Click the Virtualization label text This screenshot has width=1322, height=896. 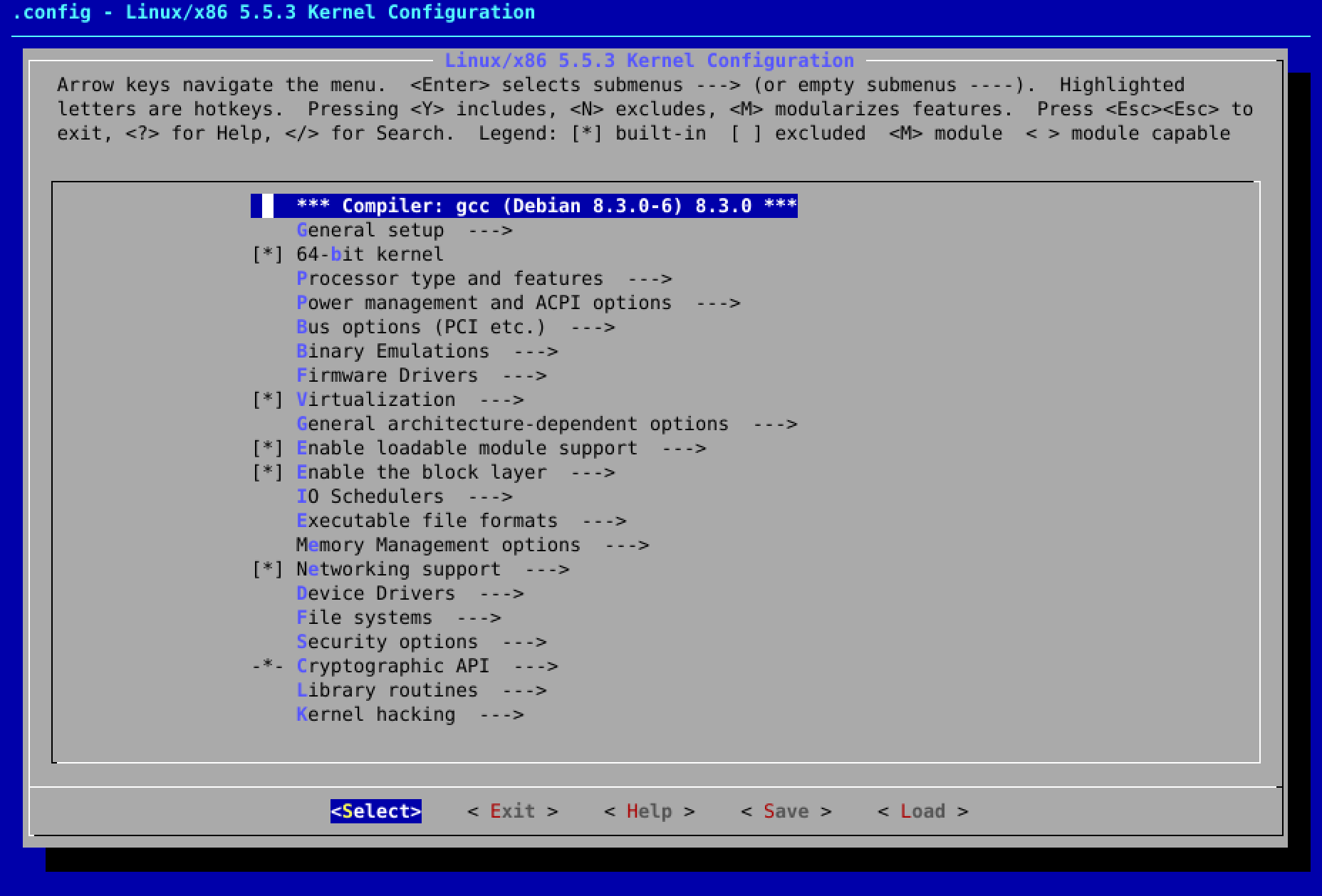[x=375, y=400]
